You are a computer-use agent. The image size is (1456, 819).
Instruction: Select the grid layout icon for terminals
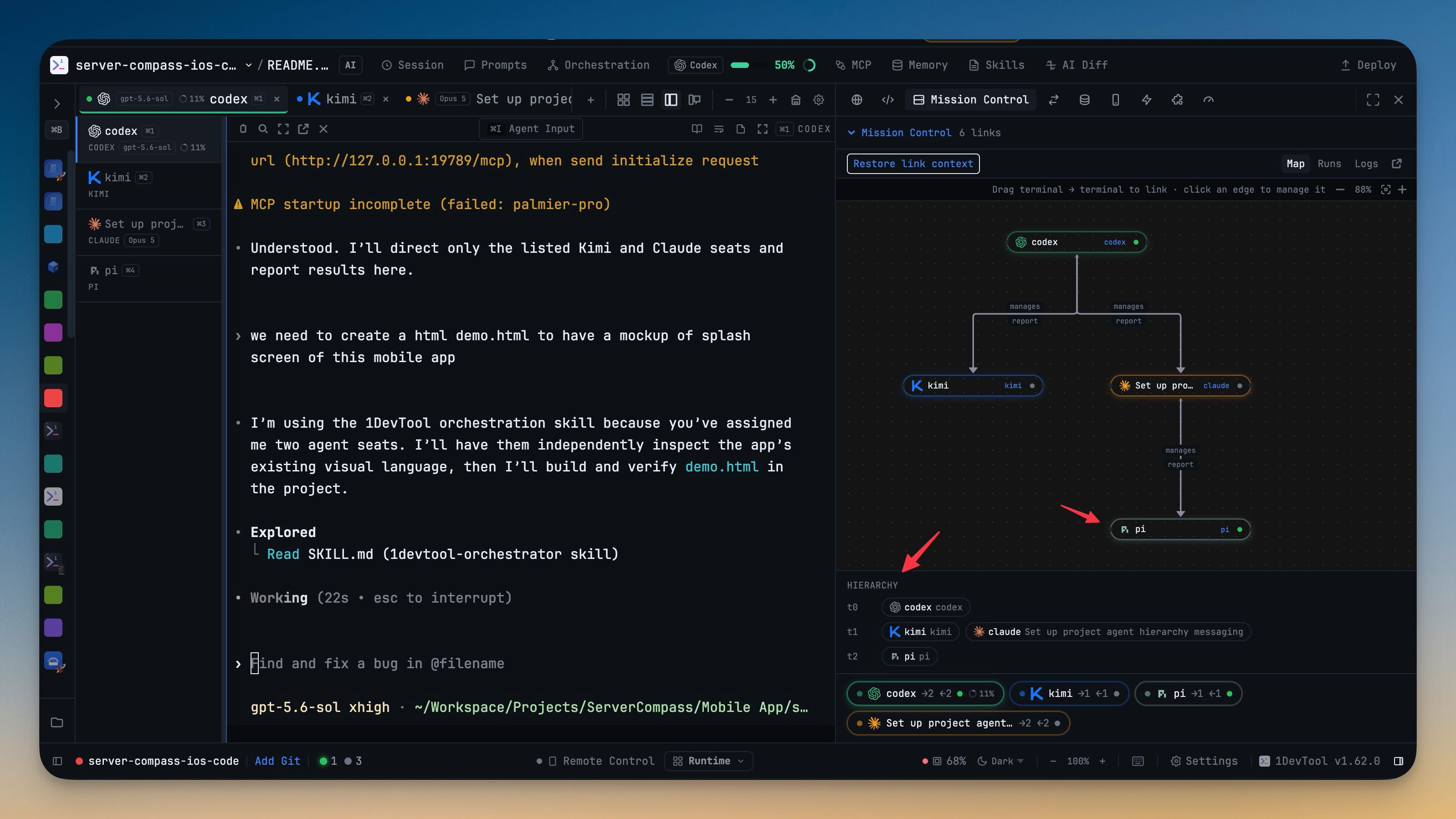tap(623, 100)
